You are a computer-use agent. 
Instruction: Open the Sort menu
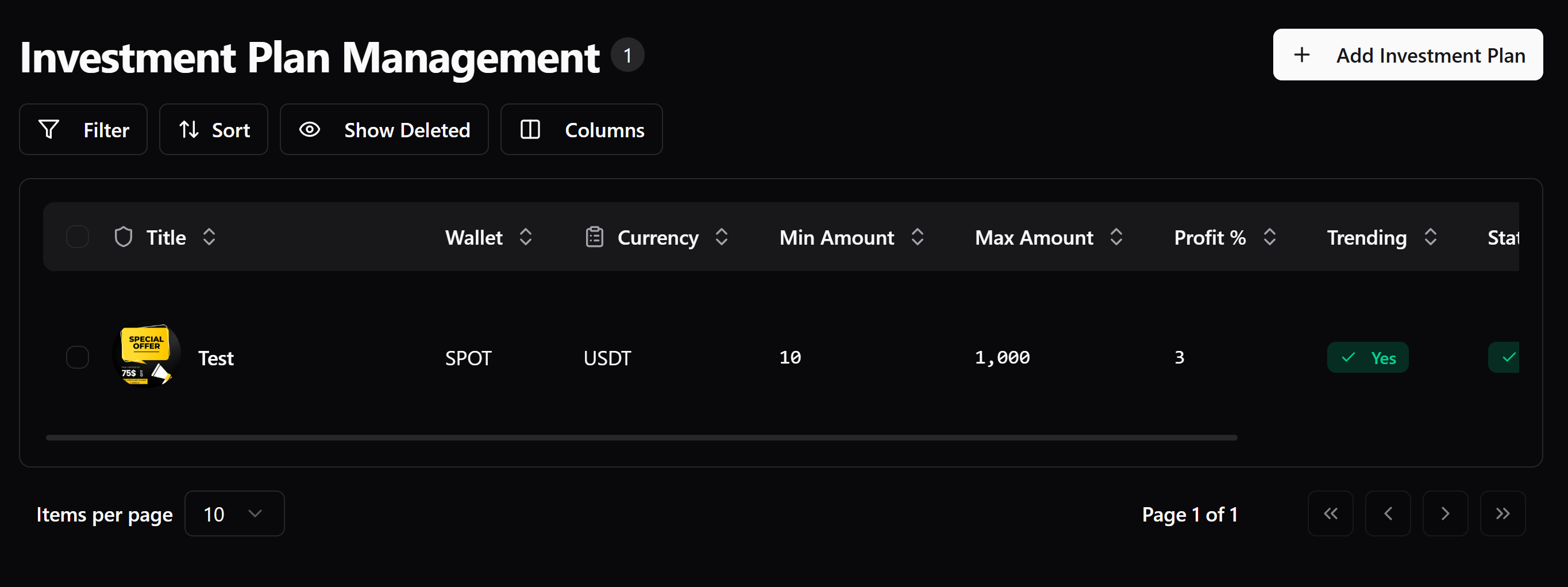point(214,129)
